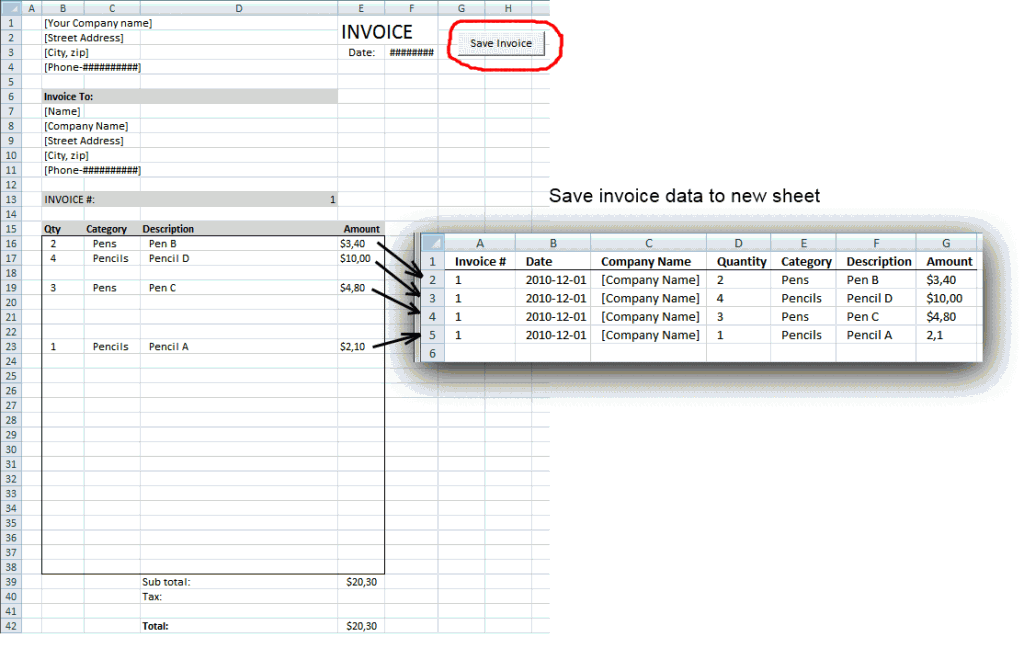
Task: Click the INVOICE title cell
Action: [x=377, y=32]
